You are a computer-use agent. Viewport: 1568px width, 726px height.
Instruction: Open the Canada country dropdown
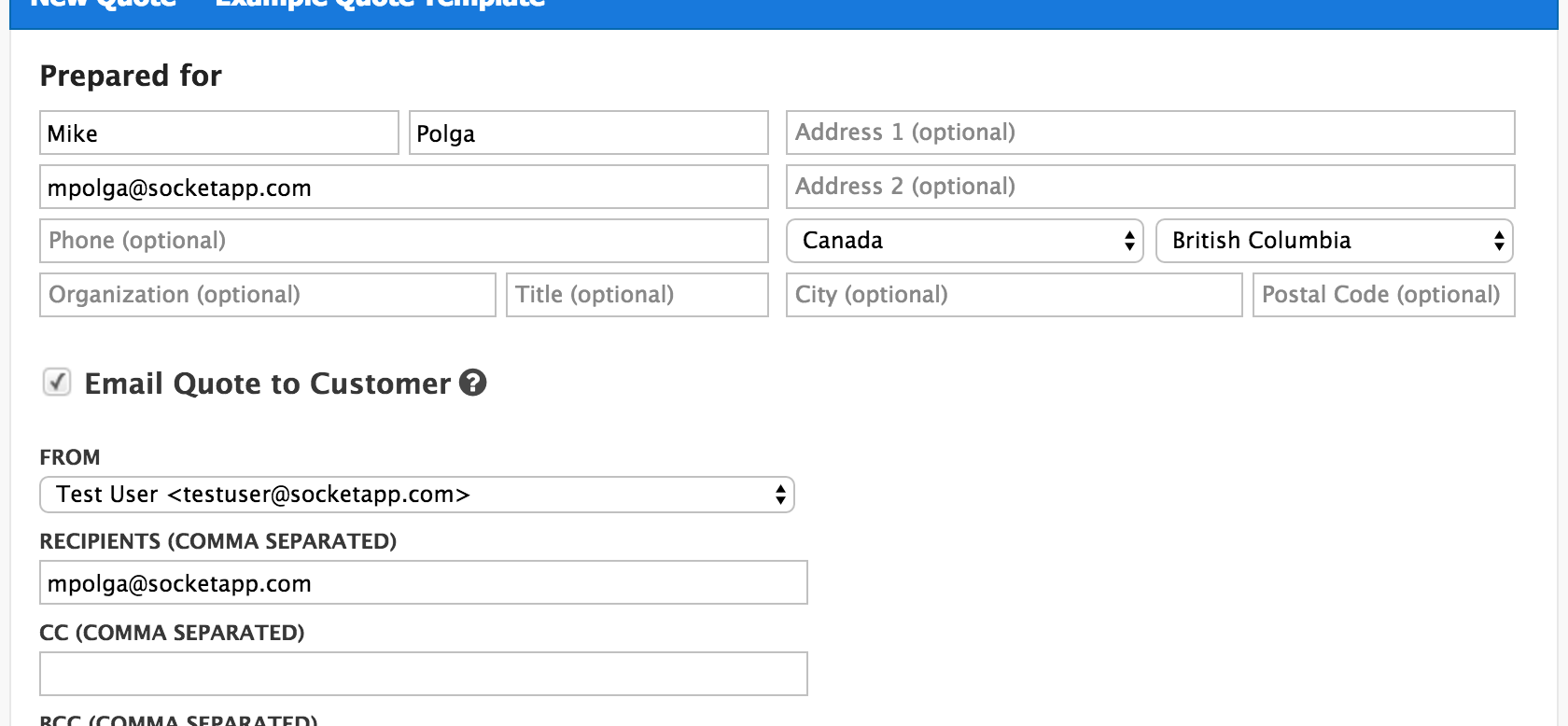[x=964, y=241]
